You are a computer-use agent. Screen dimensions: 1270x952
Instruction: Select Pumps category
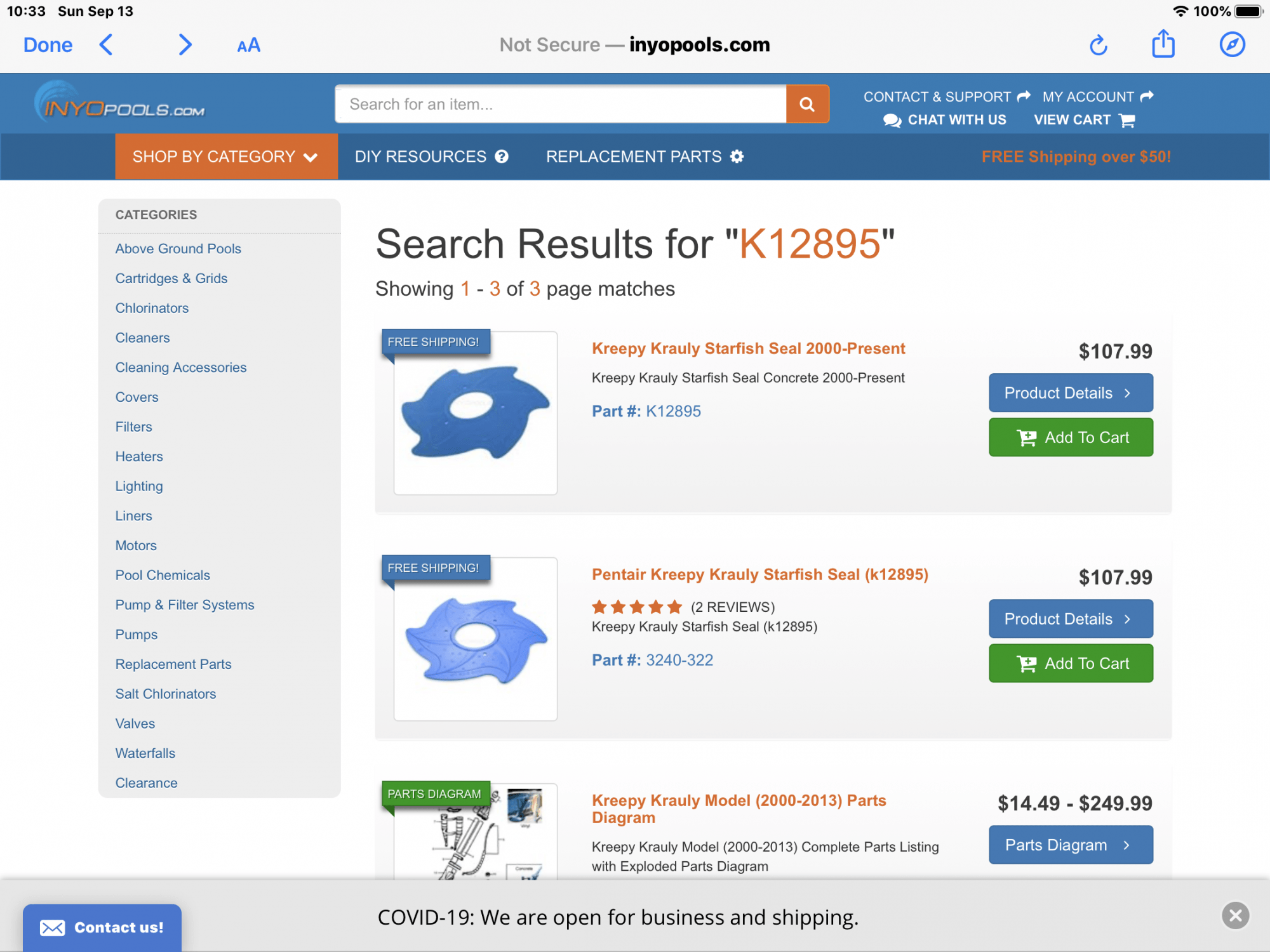pos(136,635)
